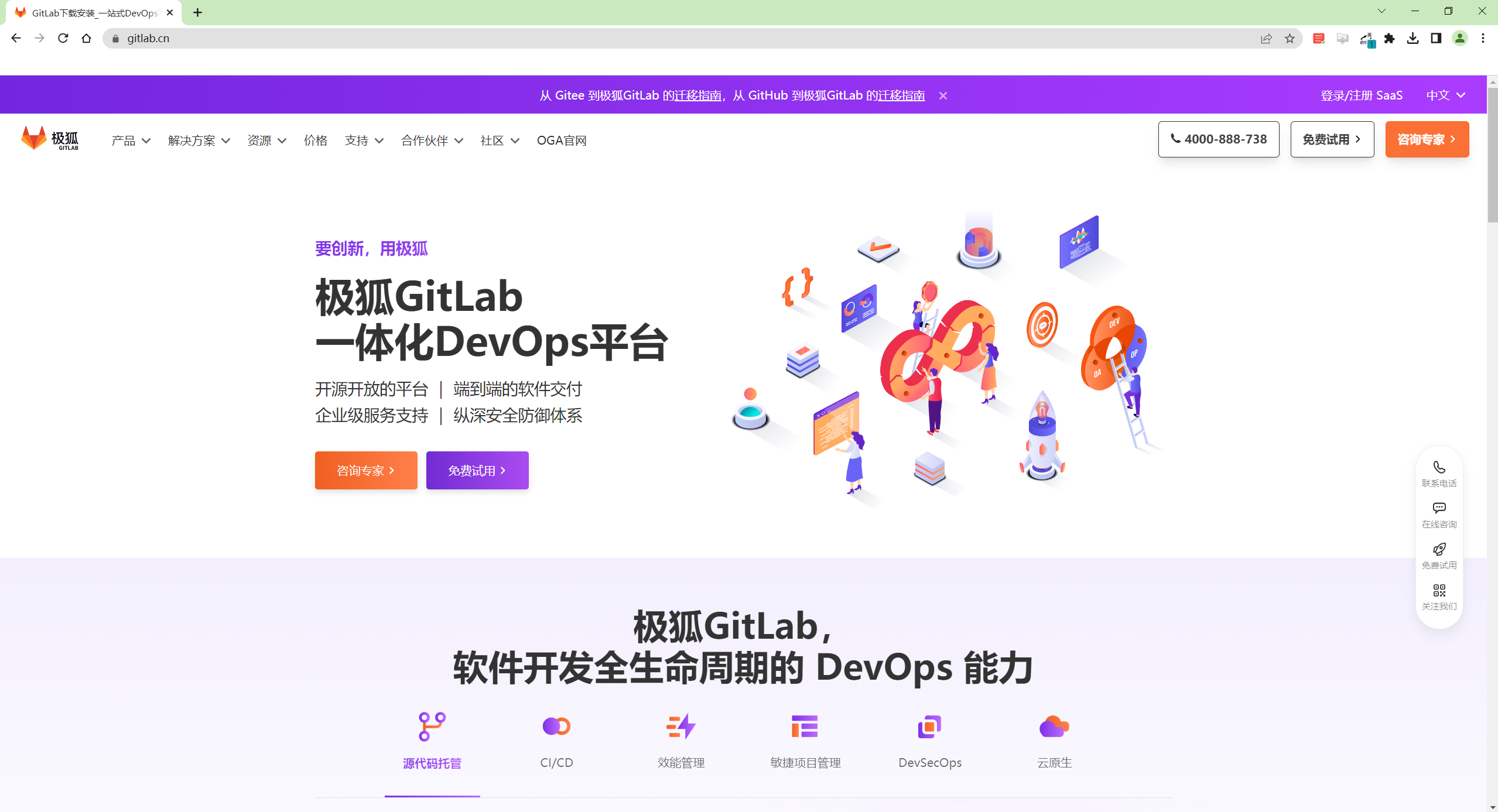Screen dimensions: 1498x812
Task: Switch to the 源代码托管 tab label
Action: (432, 763)
